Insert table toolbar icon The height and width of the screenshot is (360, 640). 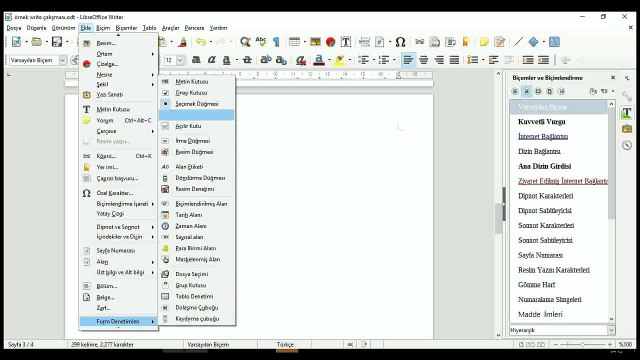pyautogui.click(x=294, y=42)
